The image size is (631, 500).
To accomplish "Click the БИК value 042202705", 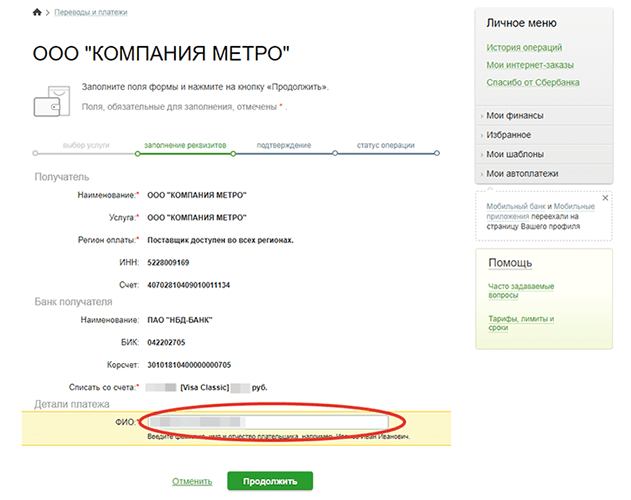I will (166, 343).
